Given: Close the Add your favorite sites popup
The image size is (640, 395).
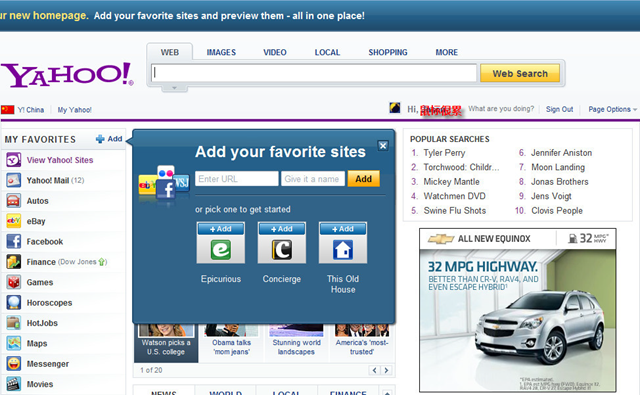Looking at the screenshot, I should coord(383,146).
